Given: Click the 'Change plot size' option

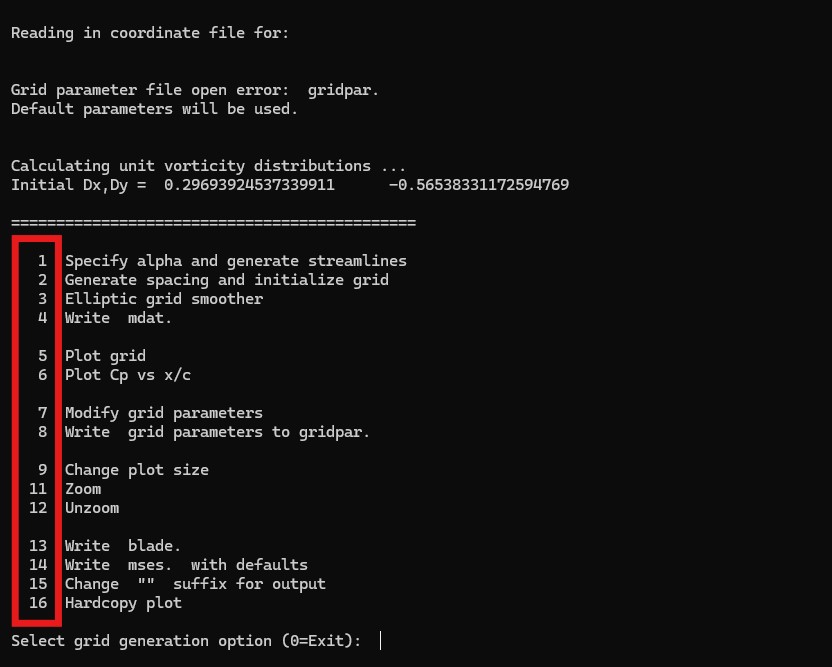Looking at the screenshot, I should tap(137, 470).
